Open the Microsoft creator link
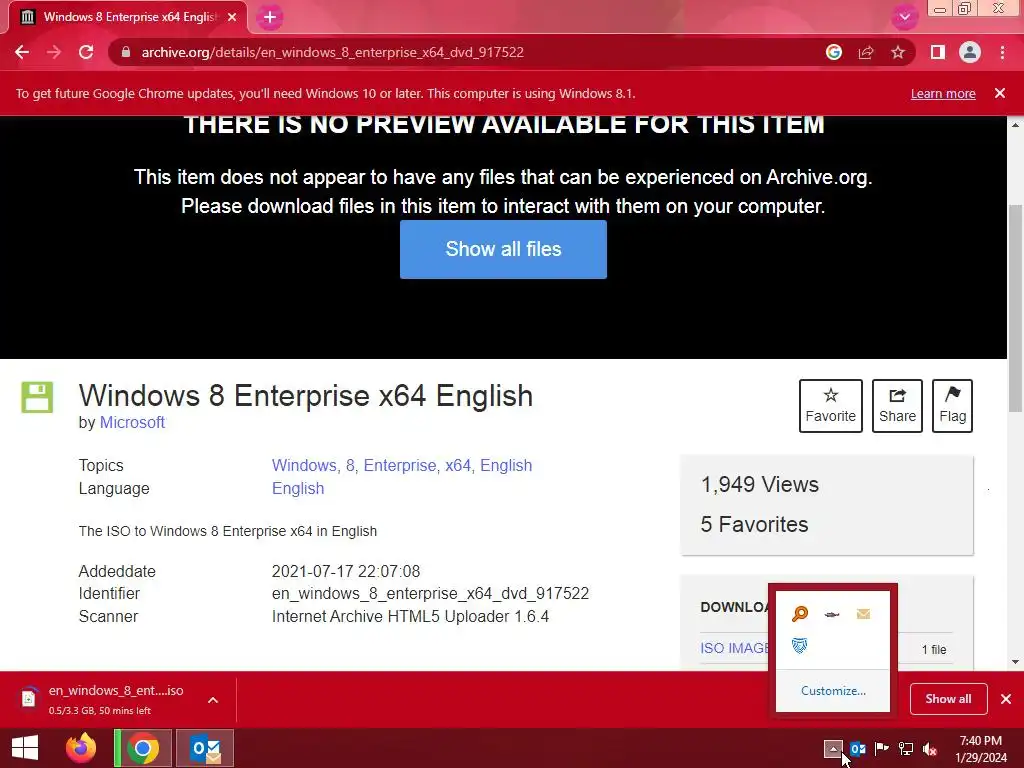 tap(132, 423)
